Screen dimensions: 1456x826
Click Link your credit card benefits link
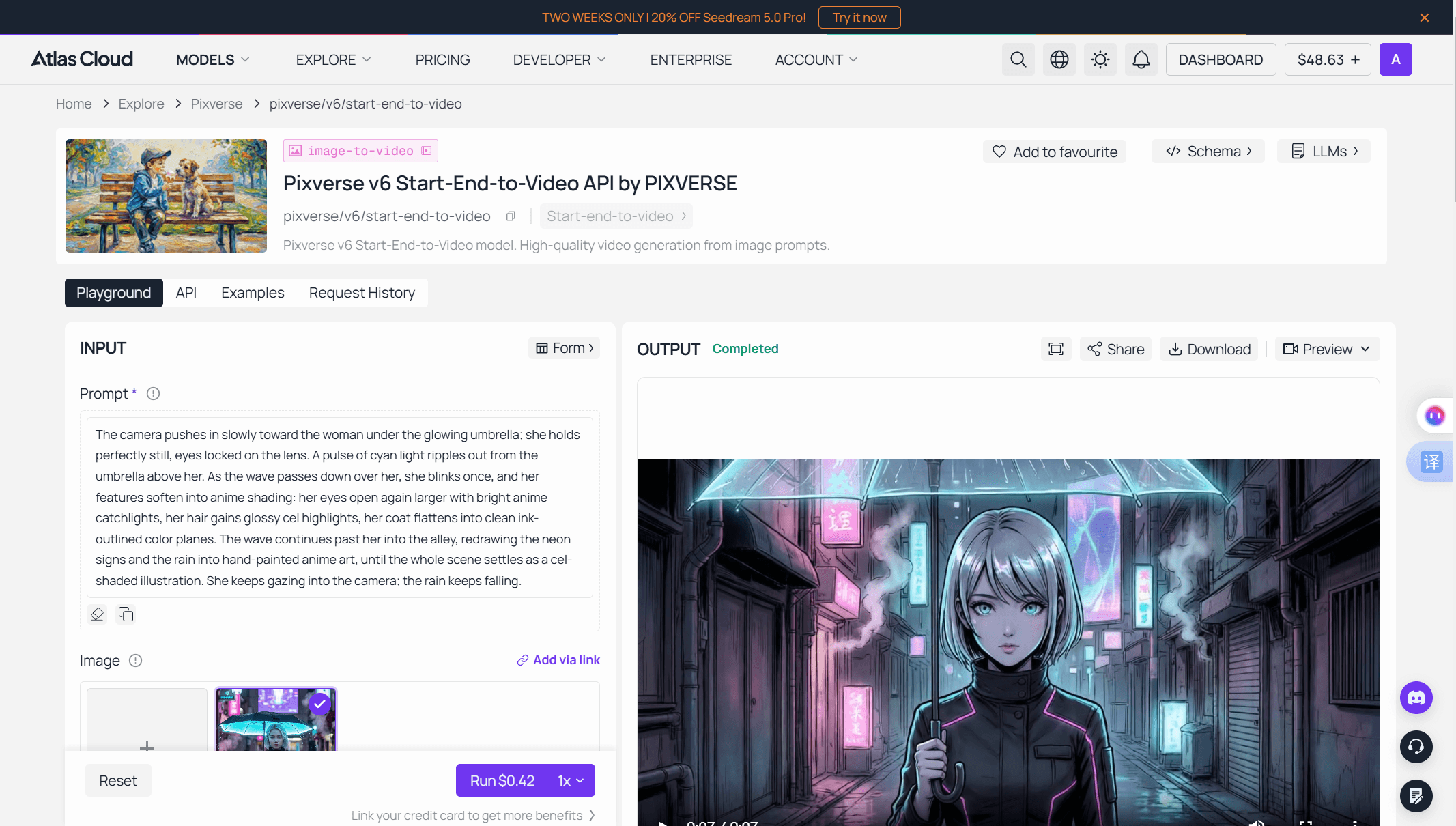point(473,816)
